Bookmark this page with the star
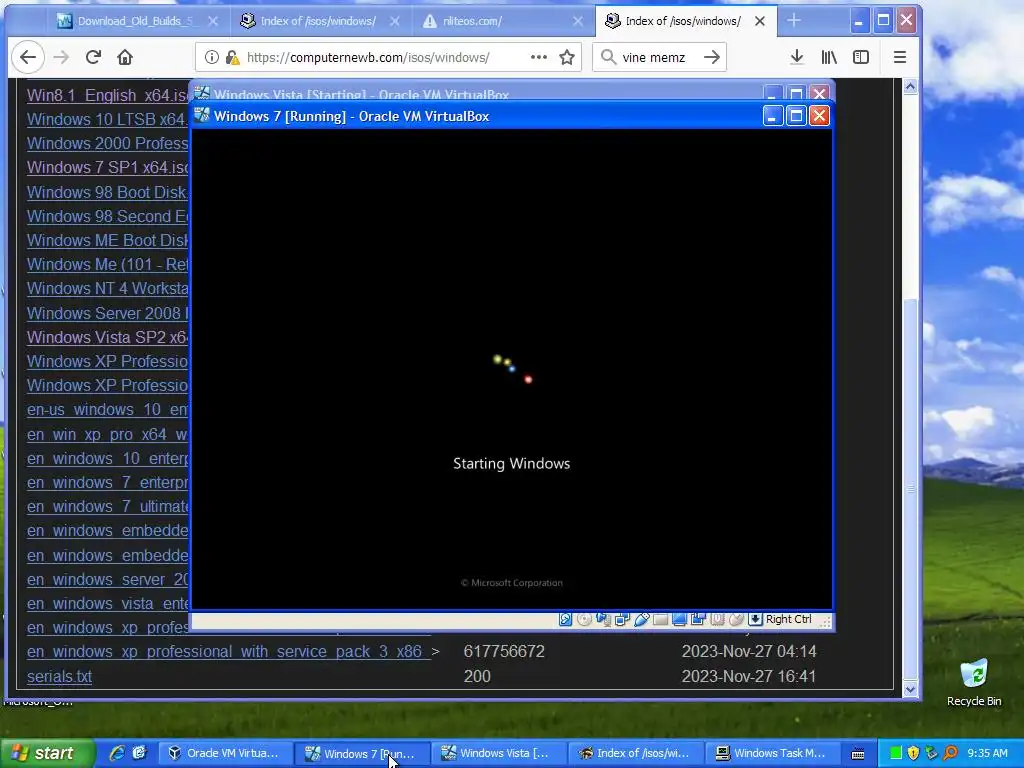 click(567, 57)
